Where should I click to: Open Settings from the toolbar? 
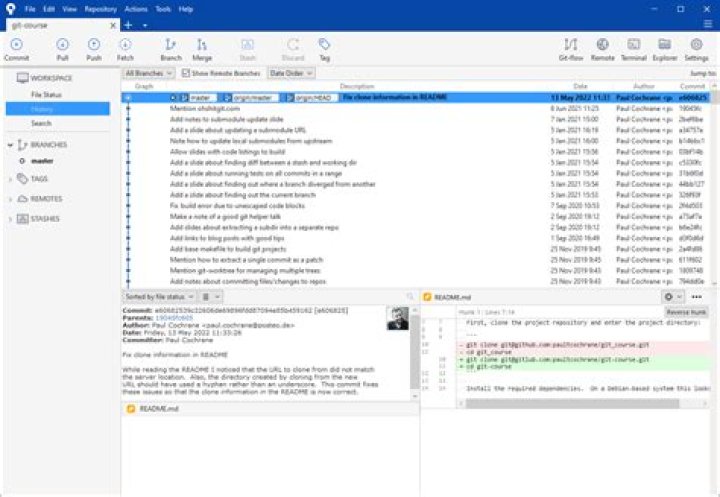[696, 49]
